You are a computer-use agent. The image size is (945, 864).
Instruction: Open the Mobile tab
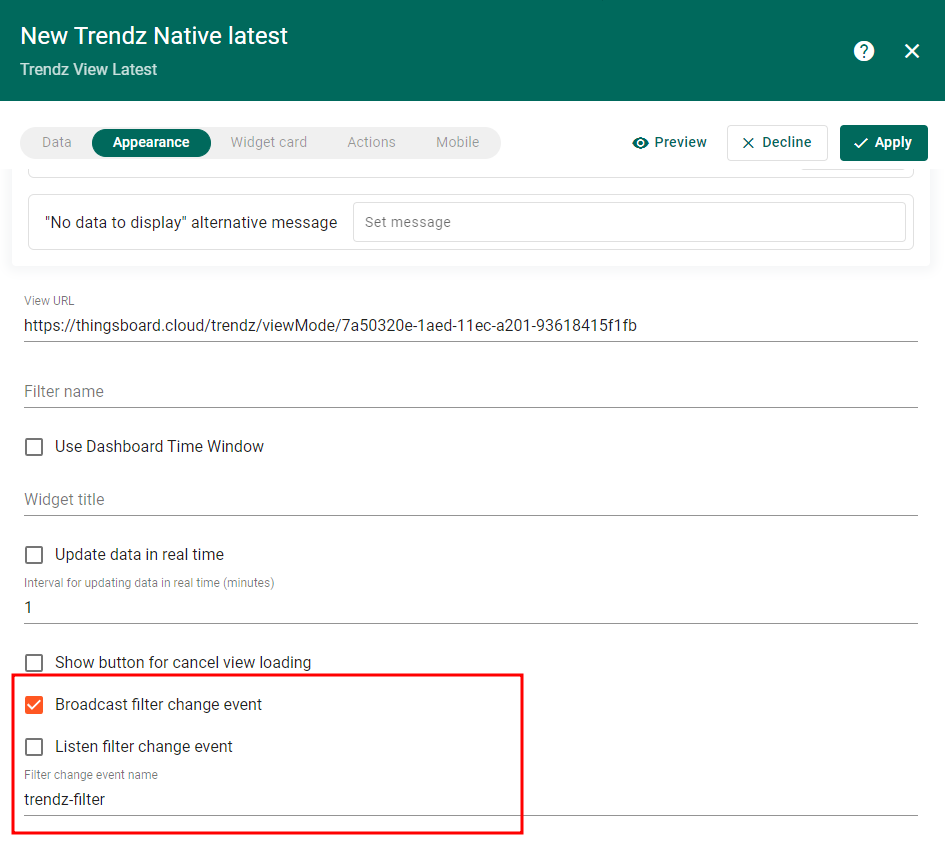click(457, 143)
